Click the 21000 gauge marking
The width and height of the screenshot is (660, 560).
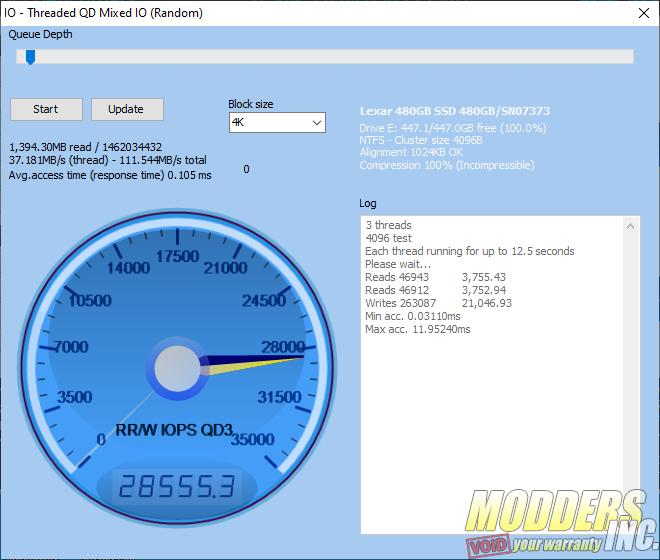pos(225,268)
